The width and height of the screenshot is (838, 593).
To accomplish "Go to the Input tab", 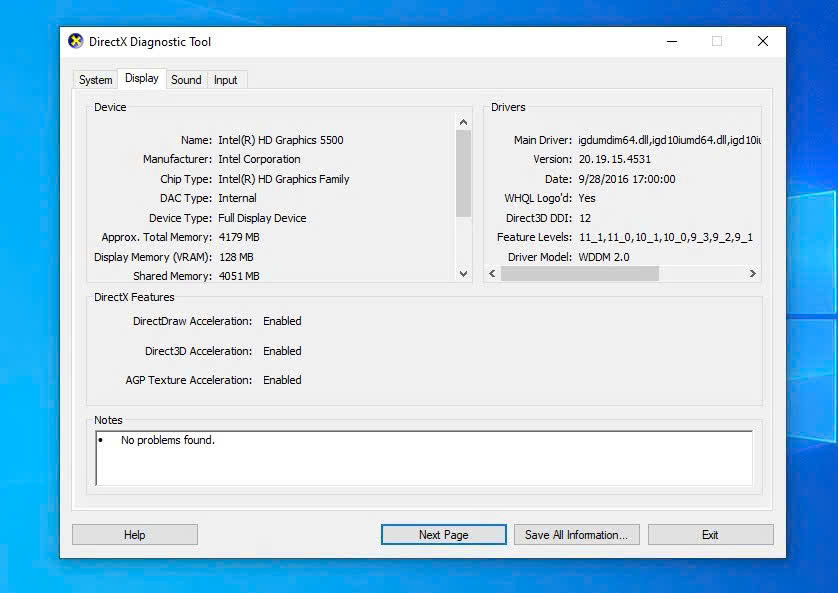I will point(226,80).
